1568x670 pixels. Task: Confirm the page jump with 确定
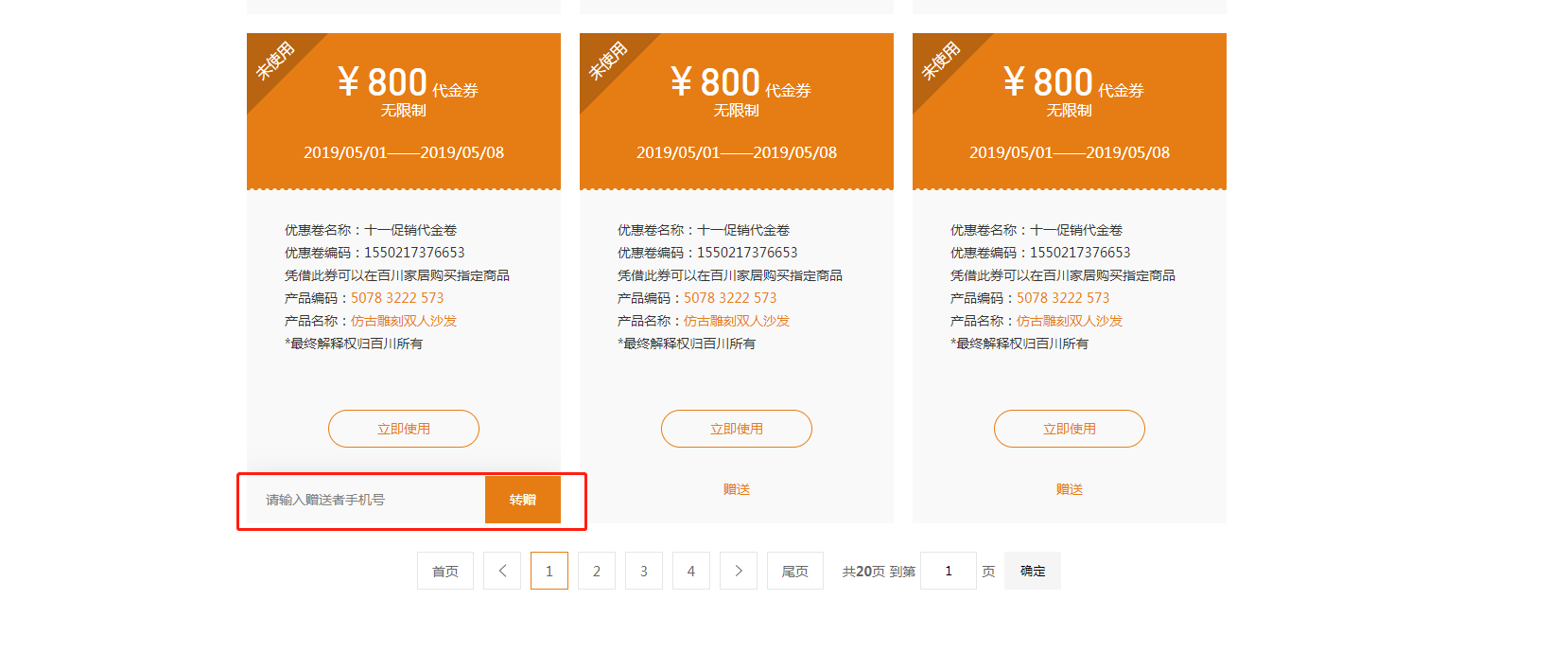tap(1033, 571)
